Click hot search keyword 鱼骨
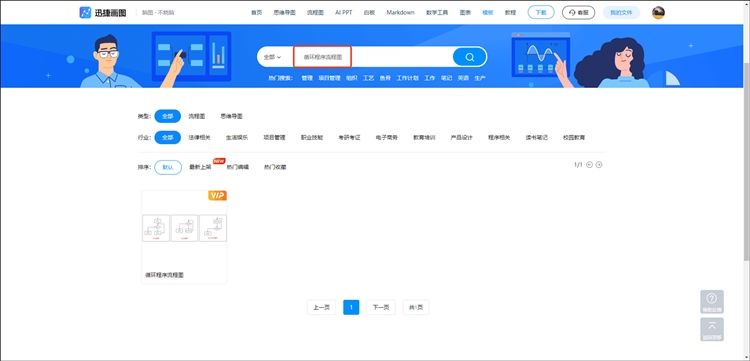 pyautogui.click(x=385, y=78)
